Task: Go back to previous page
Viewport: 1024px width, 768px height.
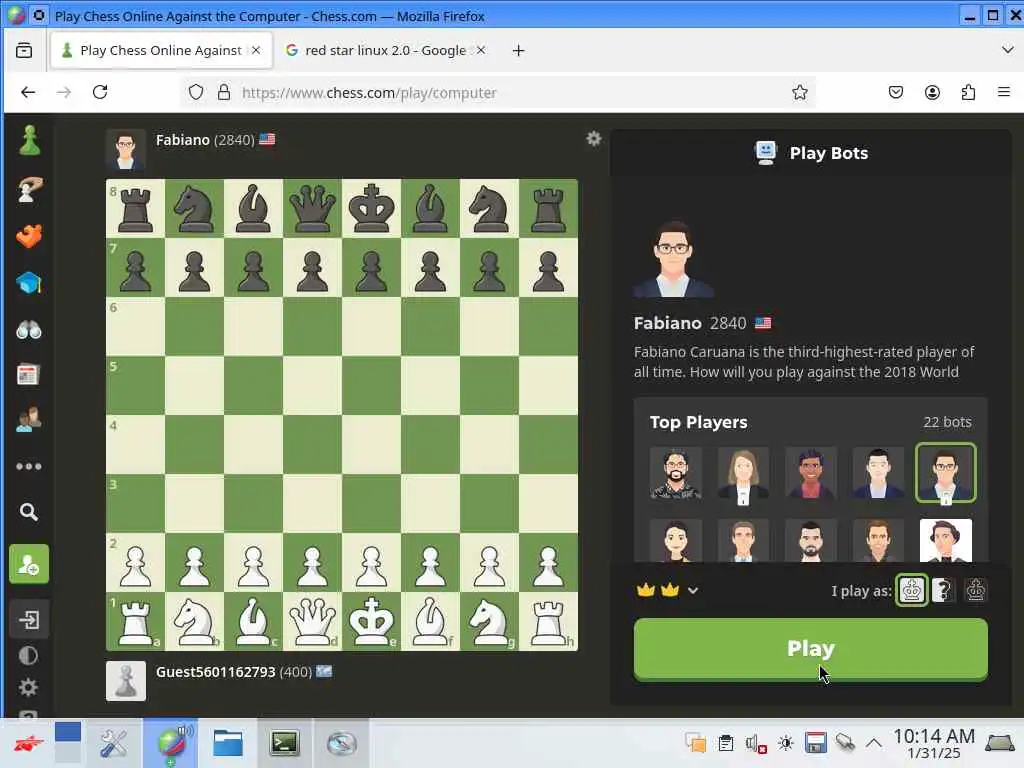Action: pos(28,92)
